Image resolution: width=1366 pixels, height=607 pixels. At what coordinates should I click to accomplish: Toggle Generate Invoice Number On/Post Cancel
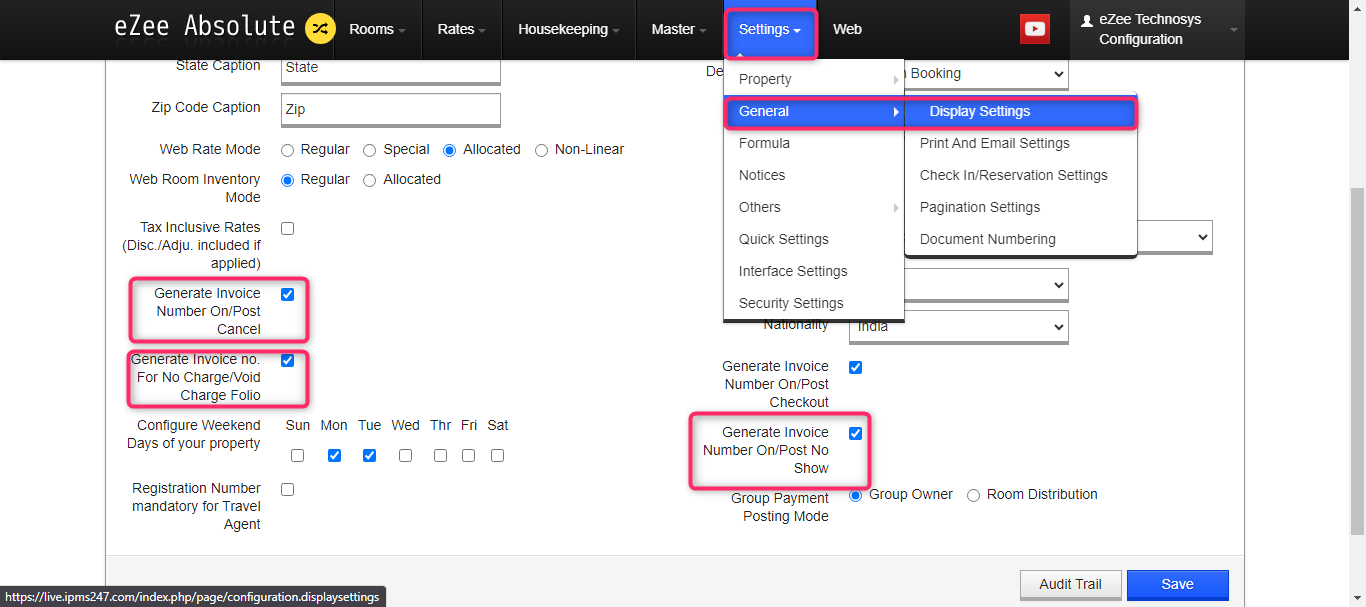click(x=288, y=294)
